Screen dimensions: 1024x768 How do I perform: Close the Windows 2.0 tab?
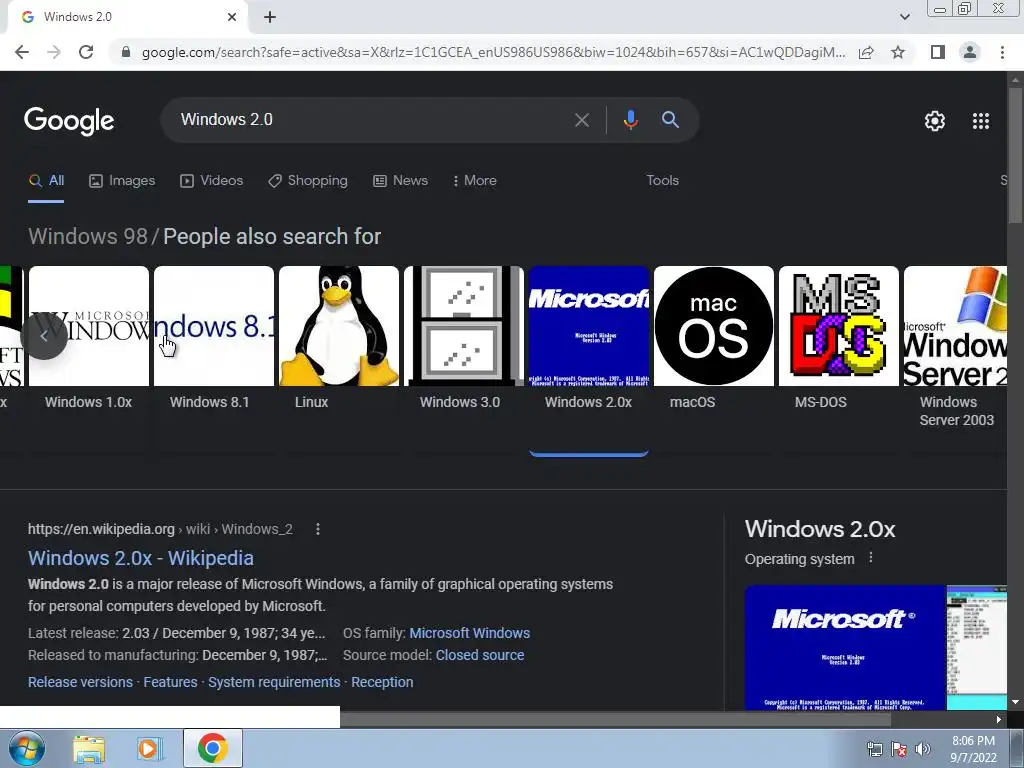tap(232, 17)
